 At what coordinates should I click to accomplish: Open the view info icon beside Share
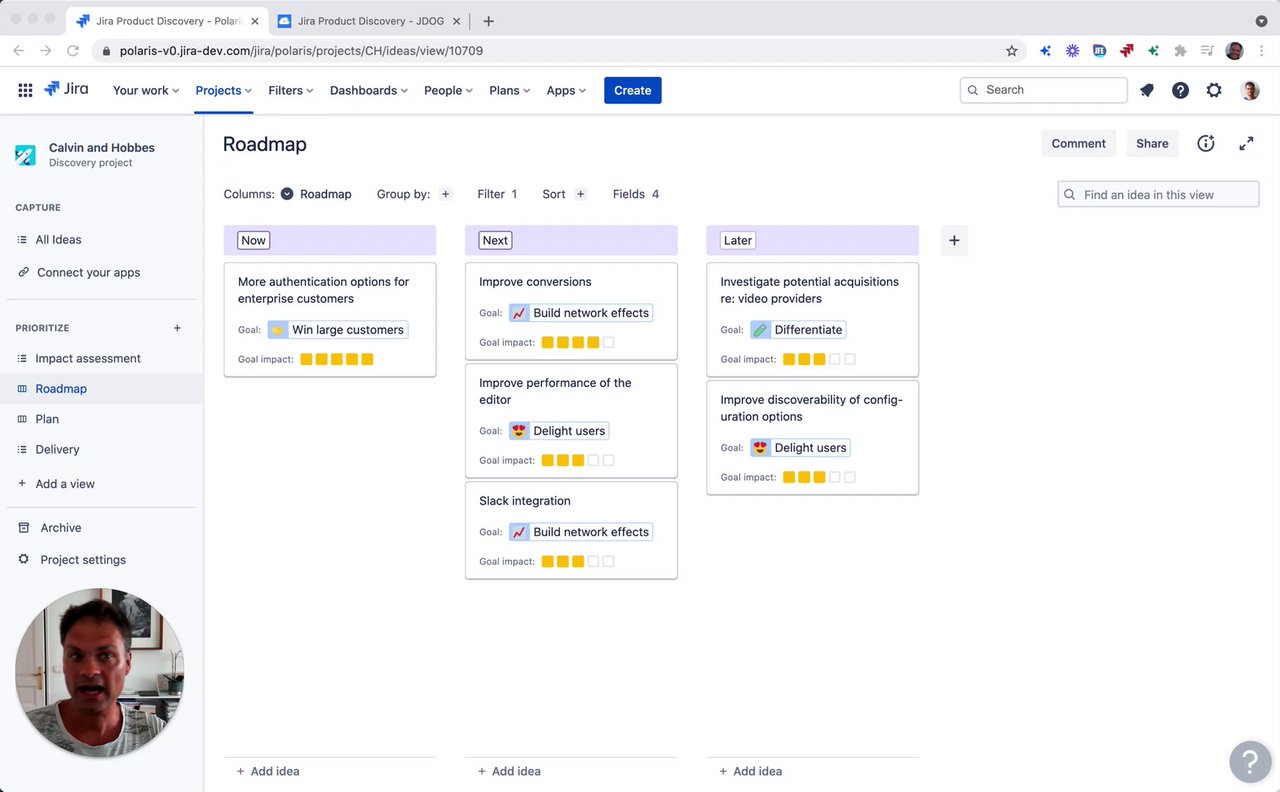pyautogui.click(x=1206, y=144)
